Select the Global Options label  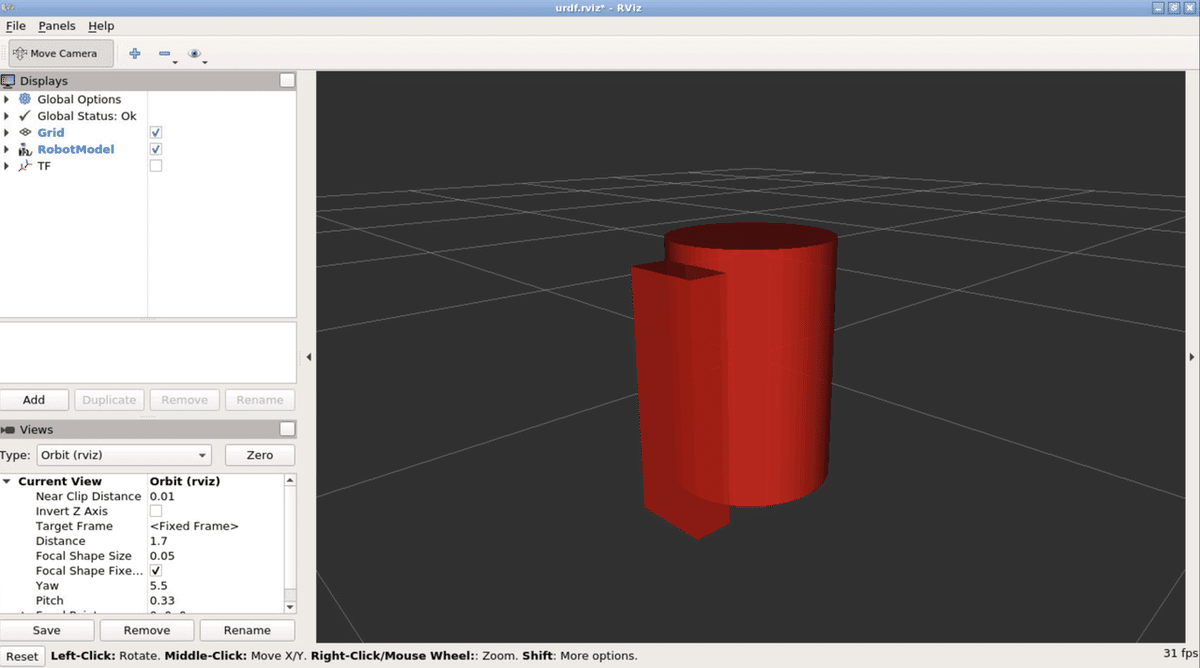coord(79,99)
